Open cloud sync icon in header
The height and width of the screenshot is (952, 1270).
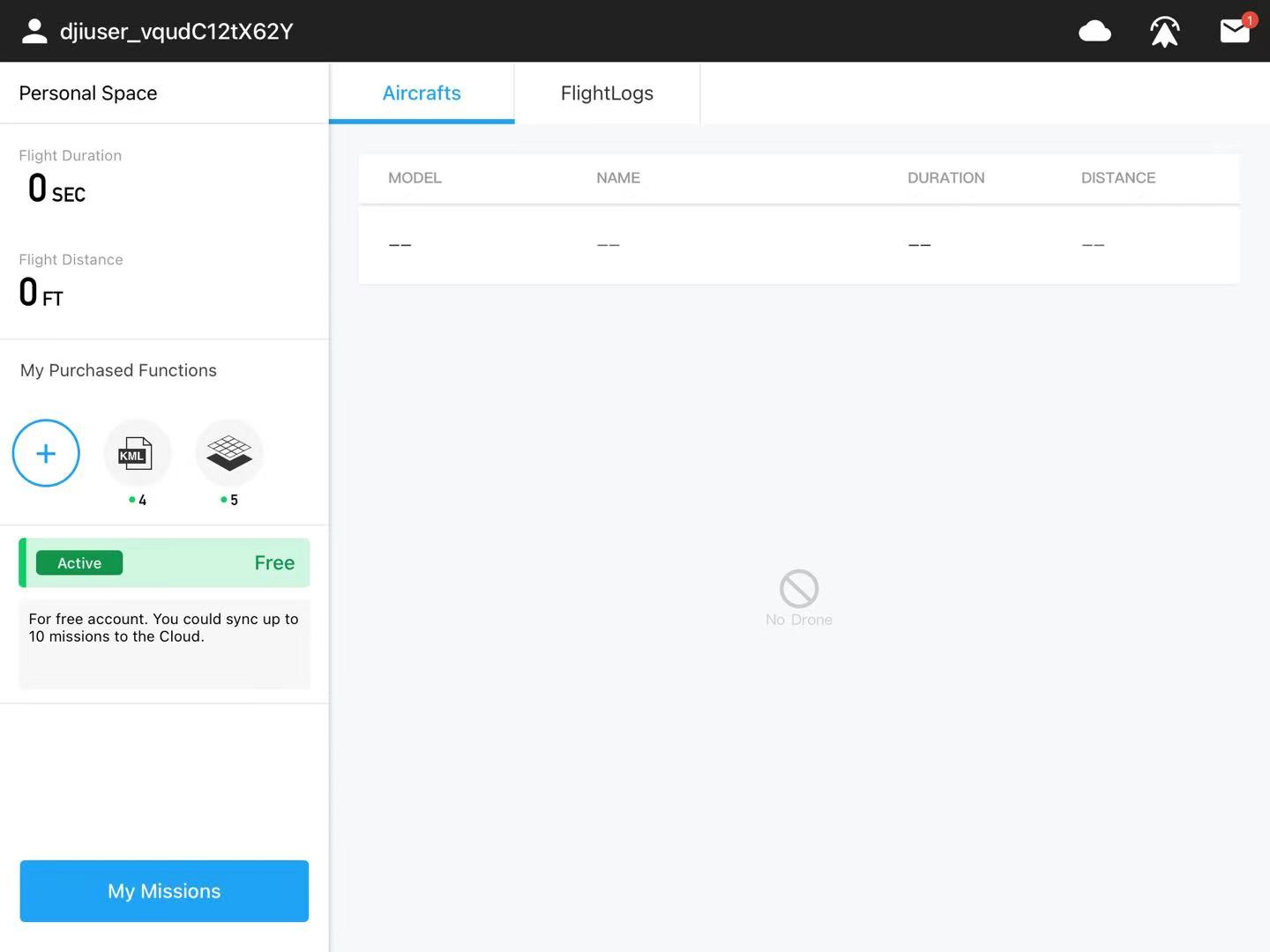(1094, 32)
